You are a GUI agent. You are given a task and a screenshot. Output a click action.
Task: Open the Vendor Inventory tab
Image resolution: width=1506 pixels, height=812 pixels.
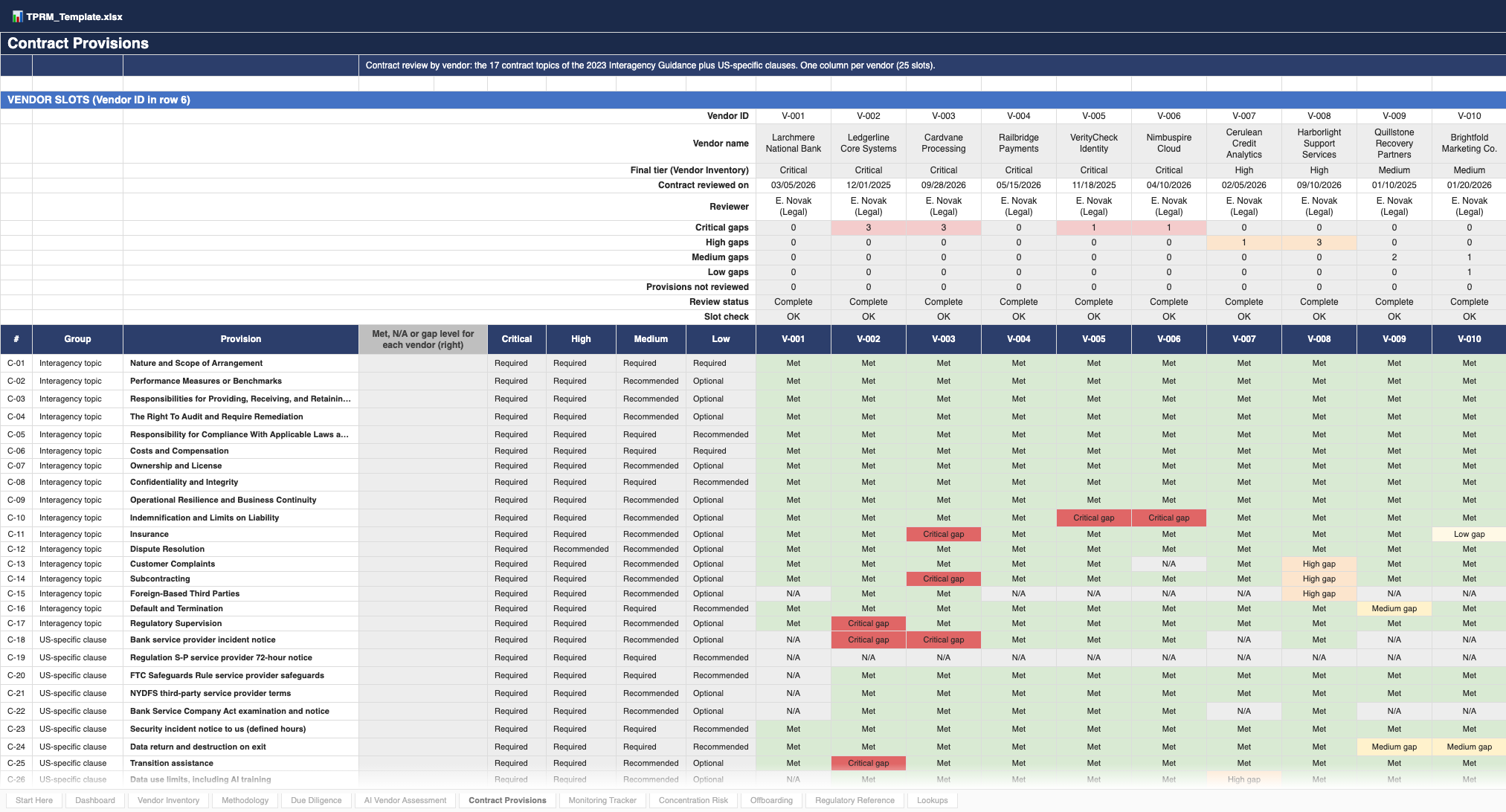pos(169,800)
